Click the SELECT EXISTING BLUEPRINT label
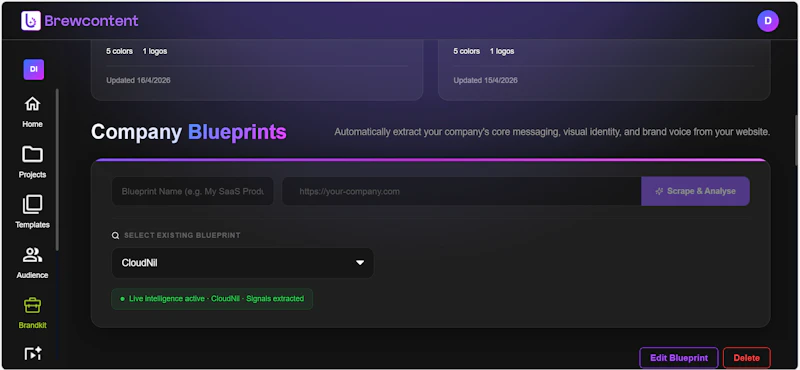The width and height of the screenshot is (800, 370). 182,236
